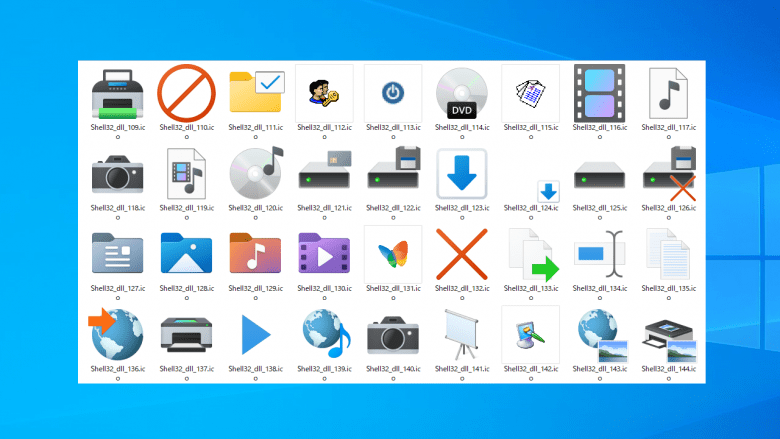Select the camera icon Shell32_dll_118
Image resolution: width=780 pixels, height=439 pixels.
(x=117, y=174)
